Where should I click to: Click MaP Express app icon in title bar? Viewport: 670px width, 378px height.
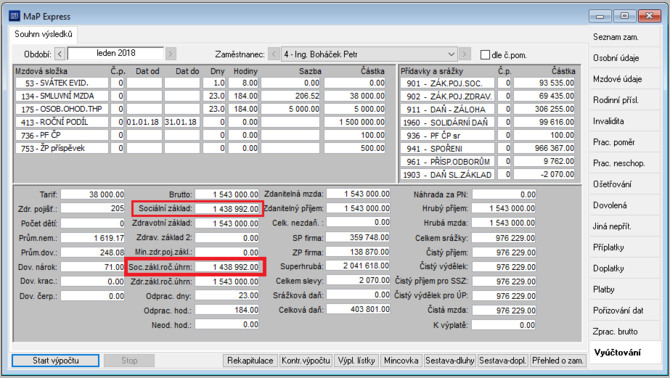14,16
